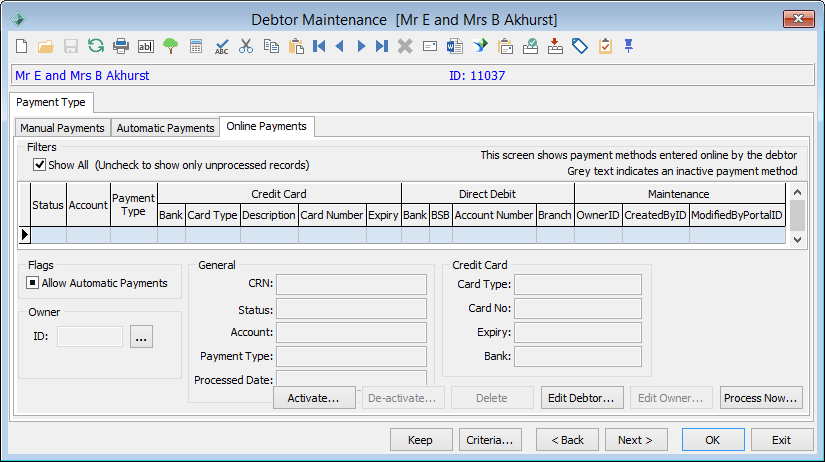Open the calculator icon
The width and height of the screenshot is (825, 462).
[196, 46]
